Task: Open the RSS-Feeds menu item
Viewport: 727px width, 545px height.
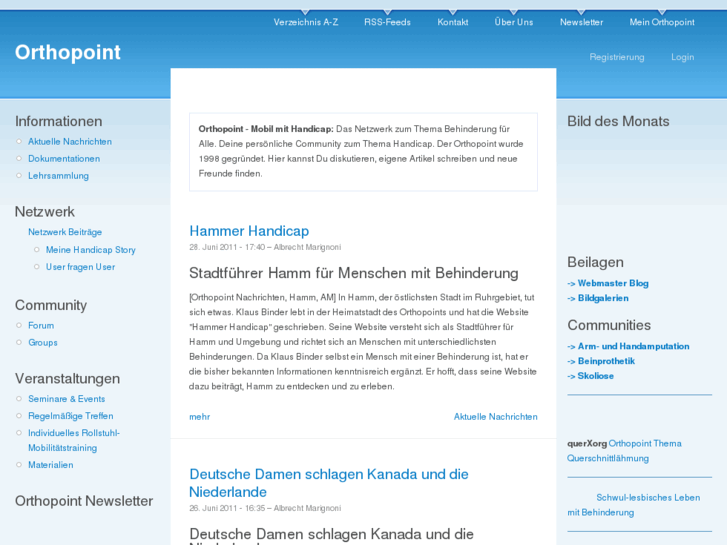Action: (387, 22)
